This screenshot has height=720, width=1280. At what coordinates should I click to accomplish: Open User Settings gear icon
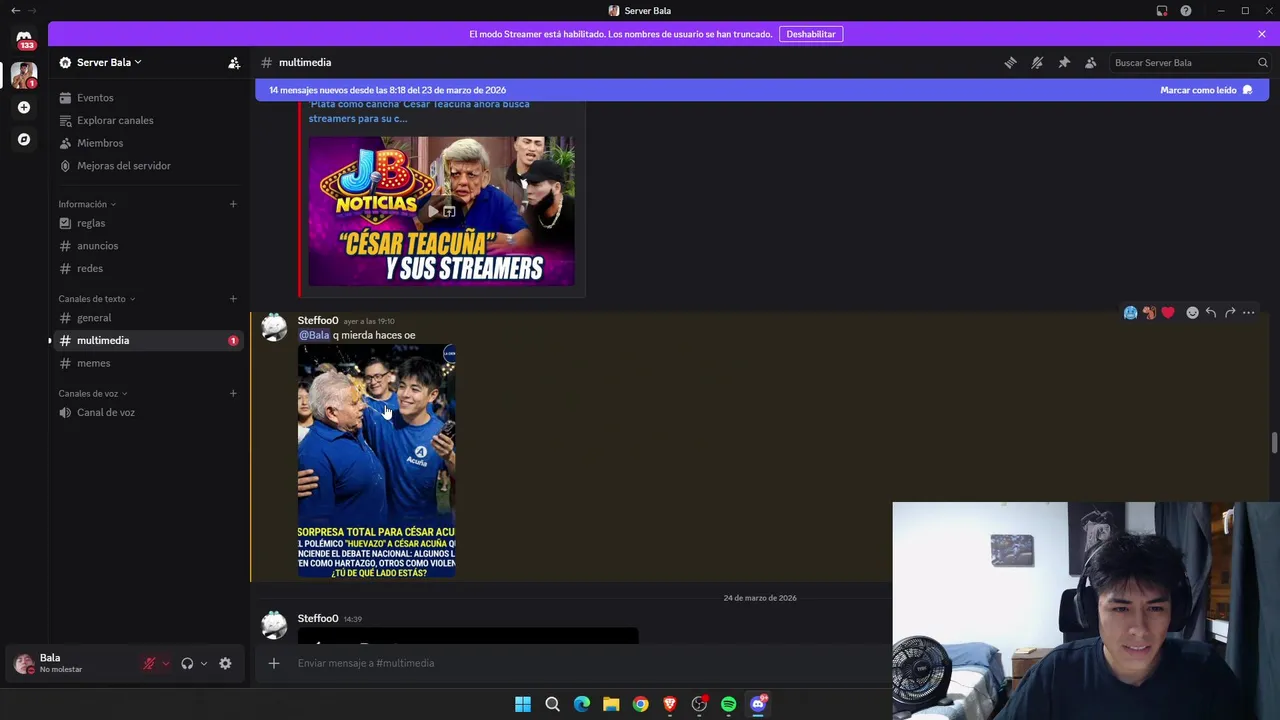(x=225, y=663)
